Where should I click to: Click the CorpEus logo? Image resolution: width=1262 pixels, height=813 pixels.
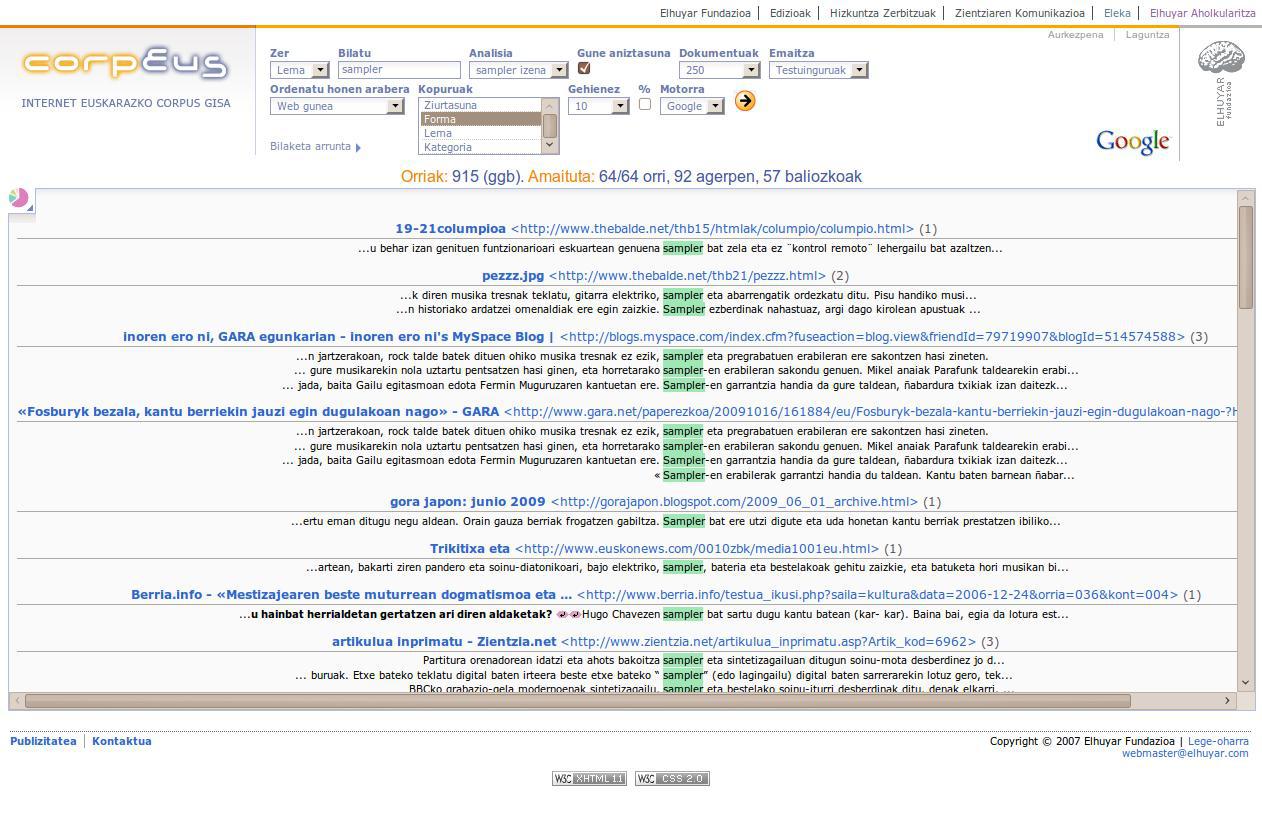click(x=125, y=64)
